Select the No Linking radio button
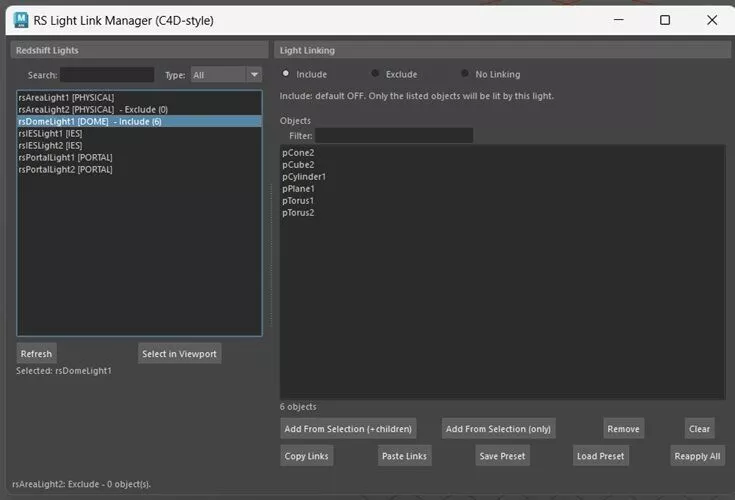Screen dimensions: 735x500 tap(465, 74)
